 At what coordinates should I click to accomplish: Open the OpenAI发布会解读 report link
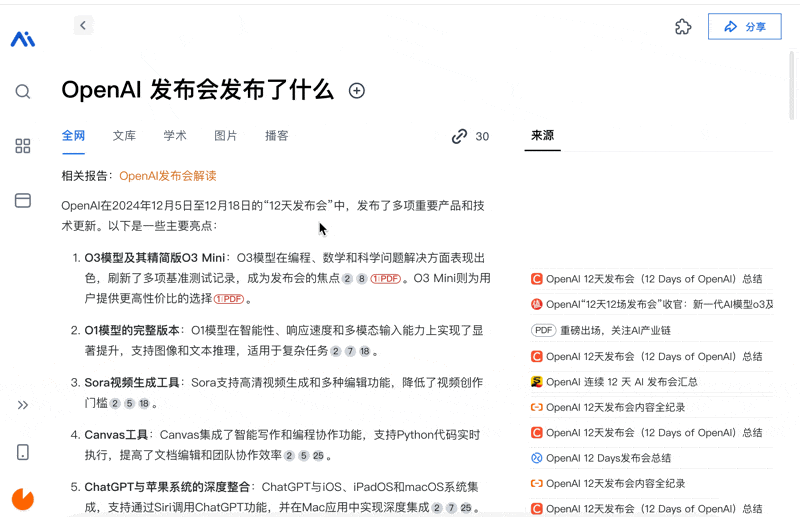click(168, 176)
